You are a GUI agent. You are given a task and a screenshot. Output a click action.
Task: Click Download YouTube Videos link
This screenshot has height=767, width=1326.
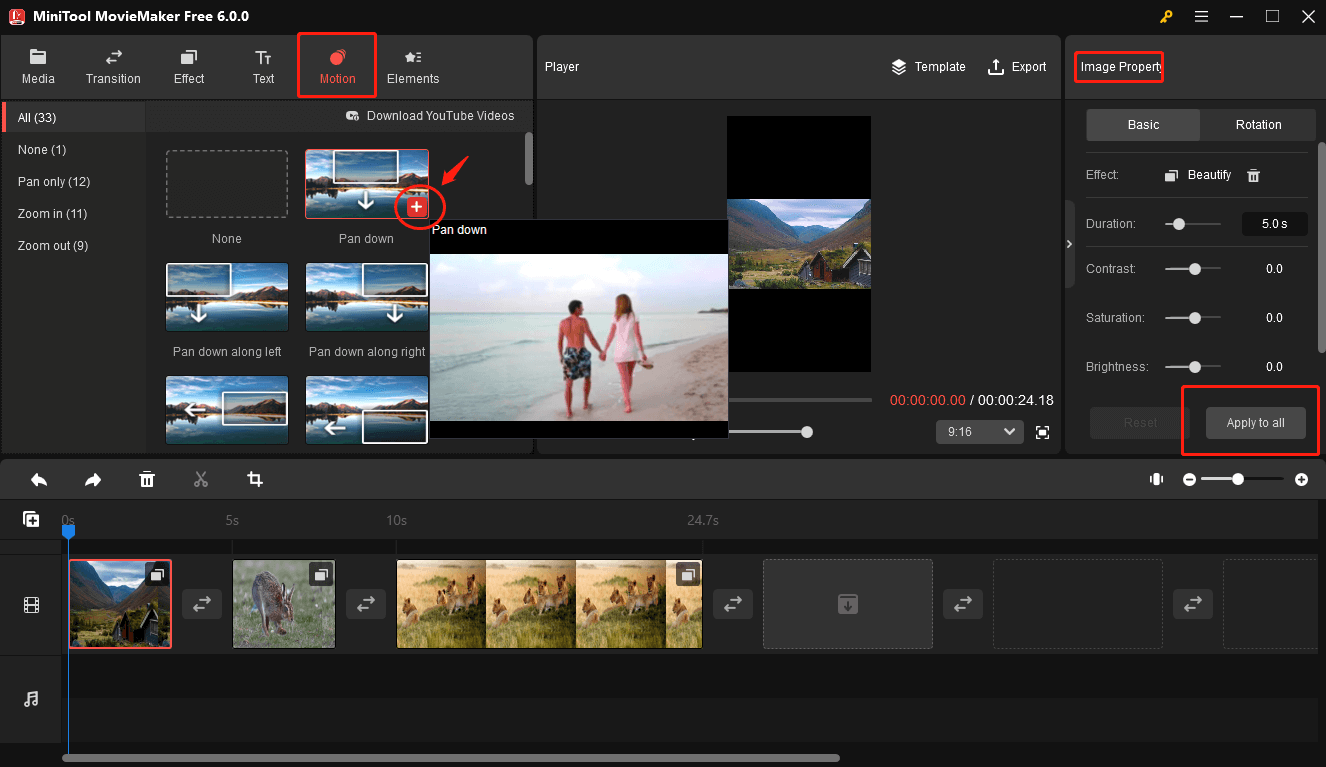coord(430,116)
